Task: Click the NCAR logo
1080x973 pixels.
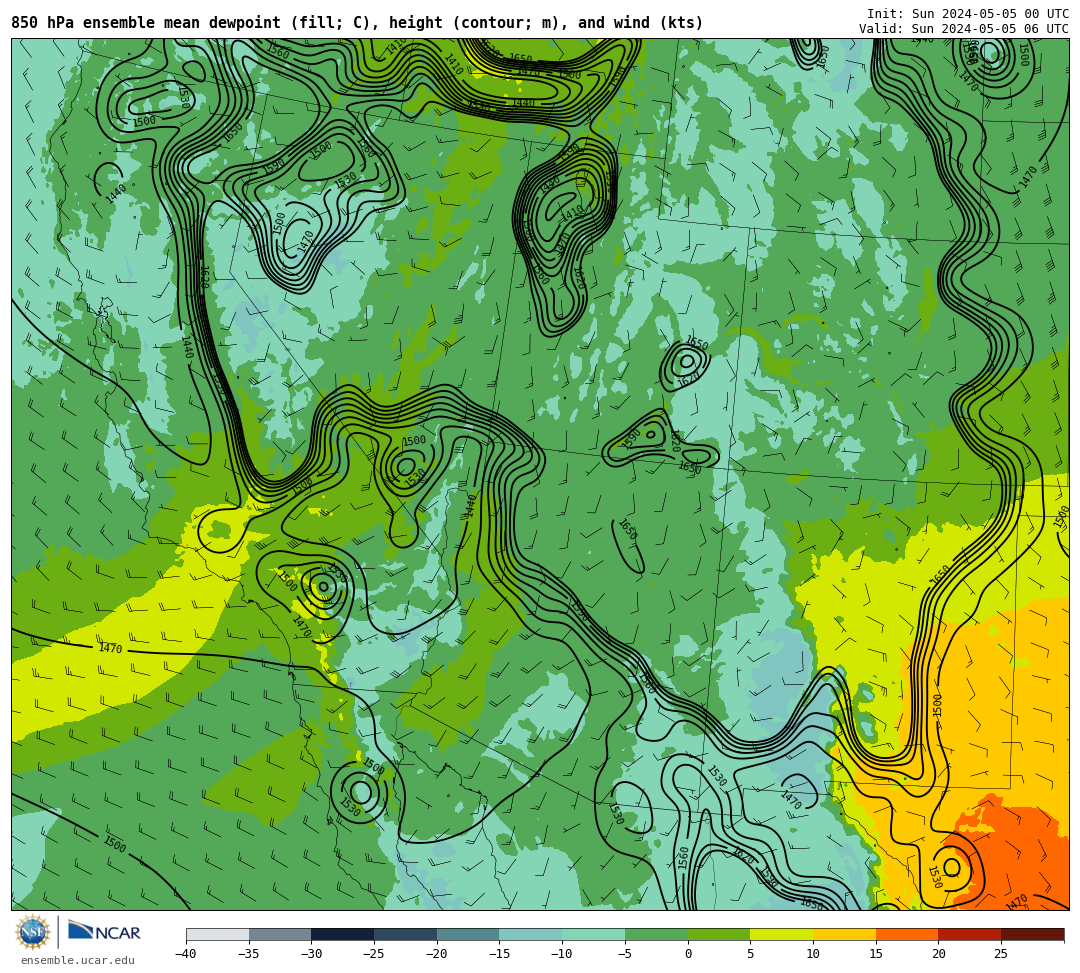Action: 104,932
